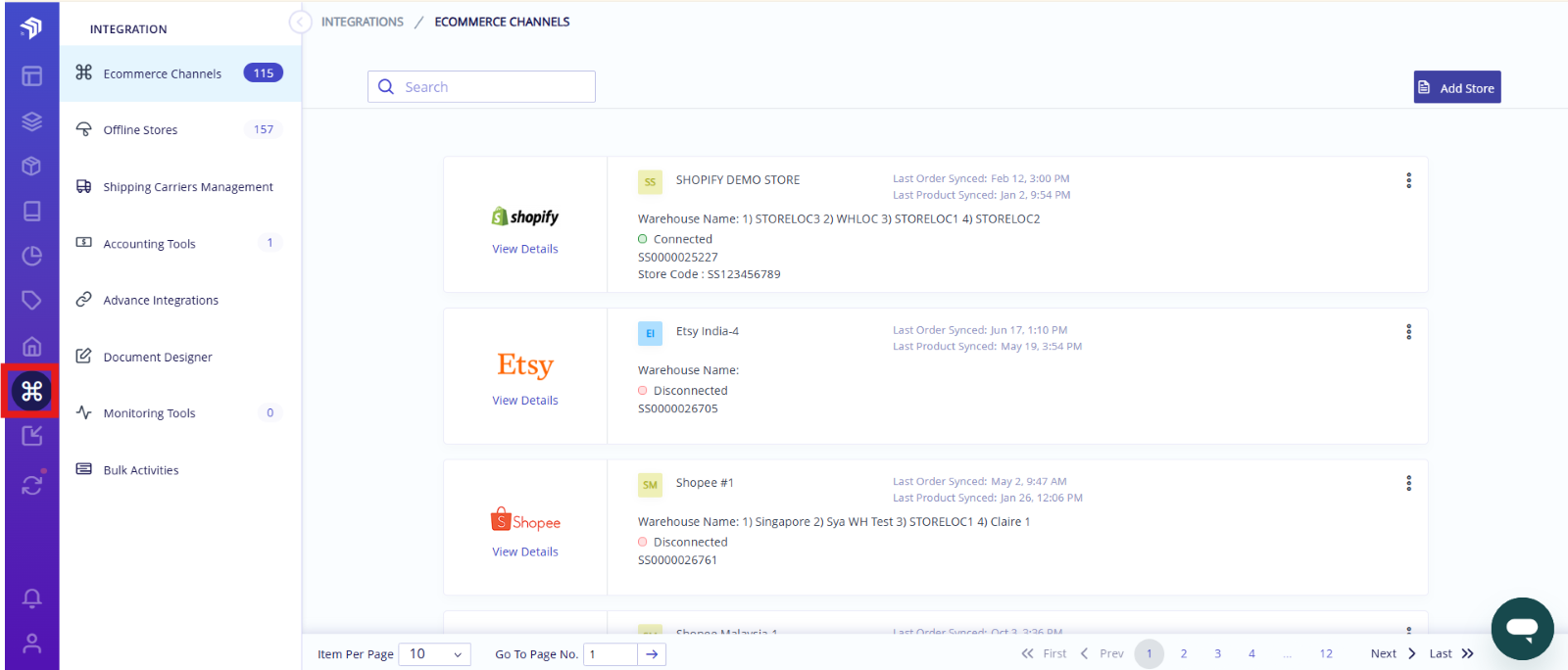Image resolution: width=1568 pixels, height=670 pixels.
Task: Select page 3 in pagination
Action: point(1218,653)
